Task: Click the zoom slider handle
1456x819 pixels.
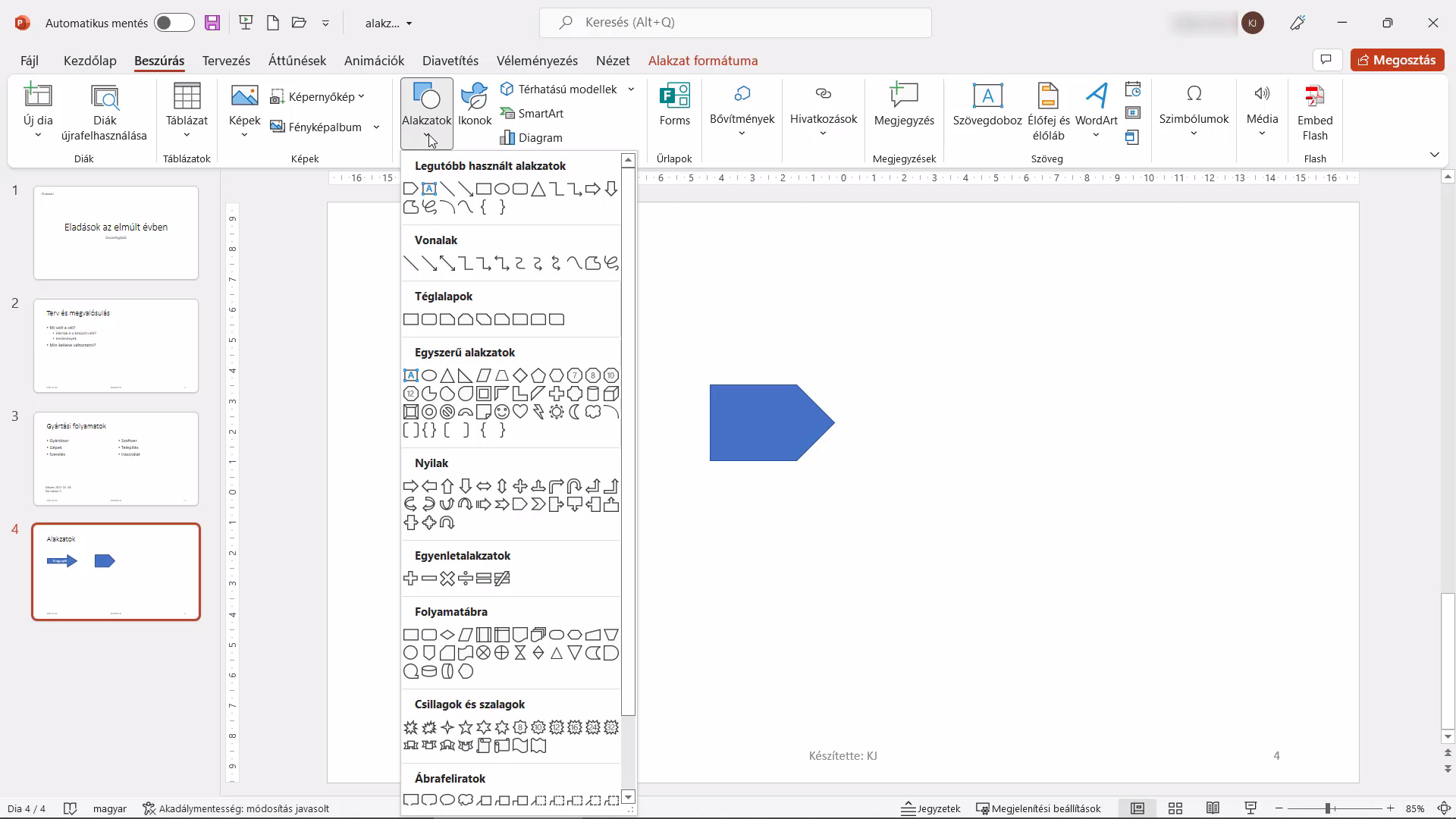Action: click(x=1328, y=808)
